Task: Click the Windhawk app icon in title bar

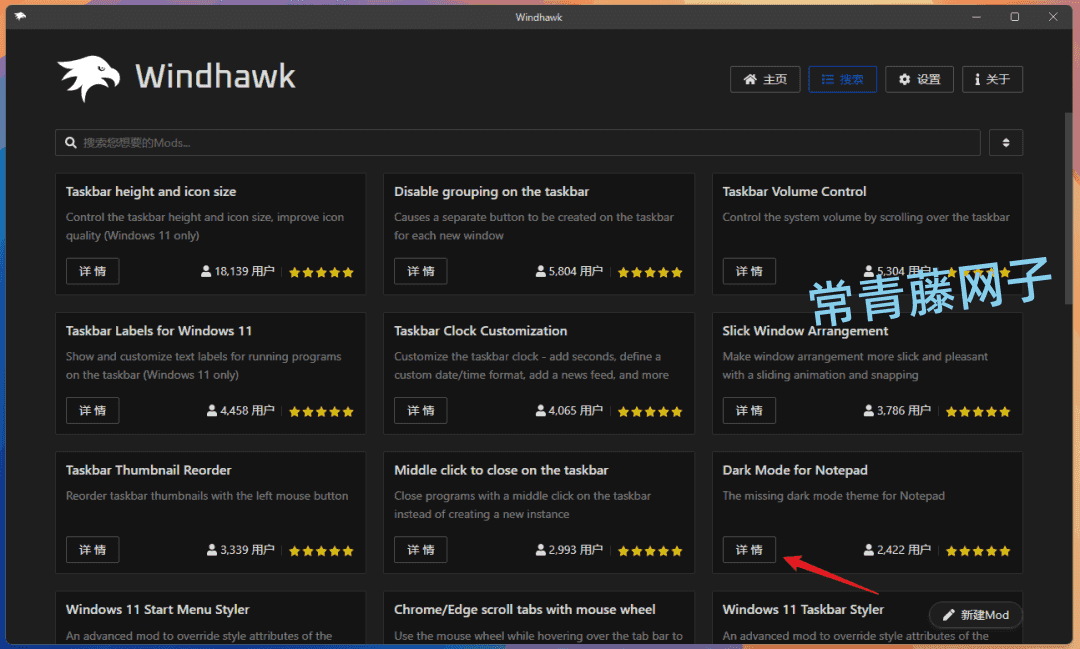Action: click(x=20, y=17)
